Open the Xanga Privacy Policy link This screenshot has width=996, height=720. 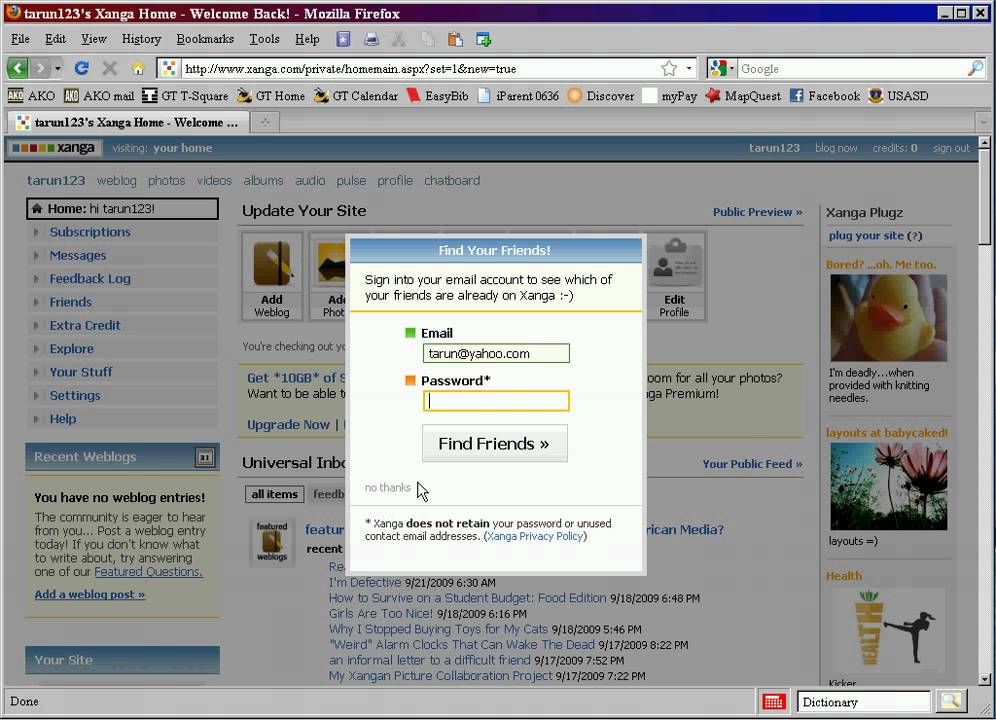[x=535, y=536]
